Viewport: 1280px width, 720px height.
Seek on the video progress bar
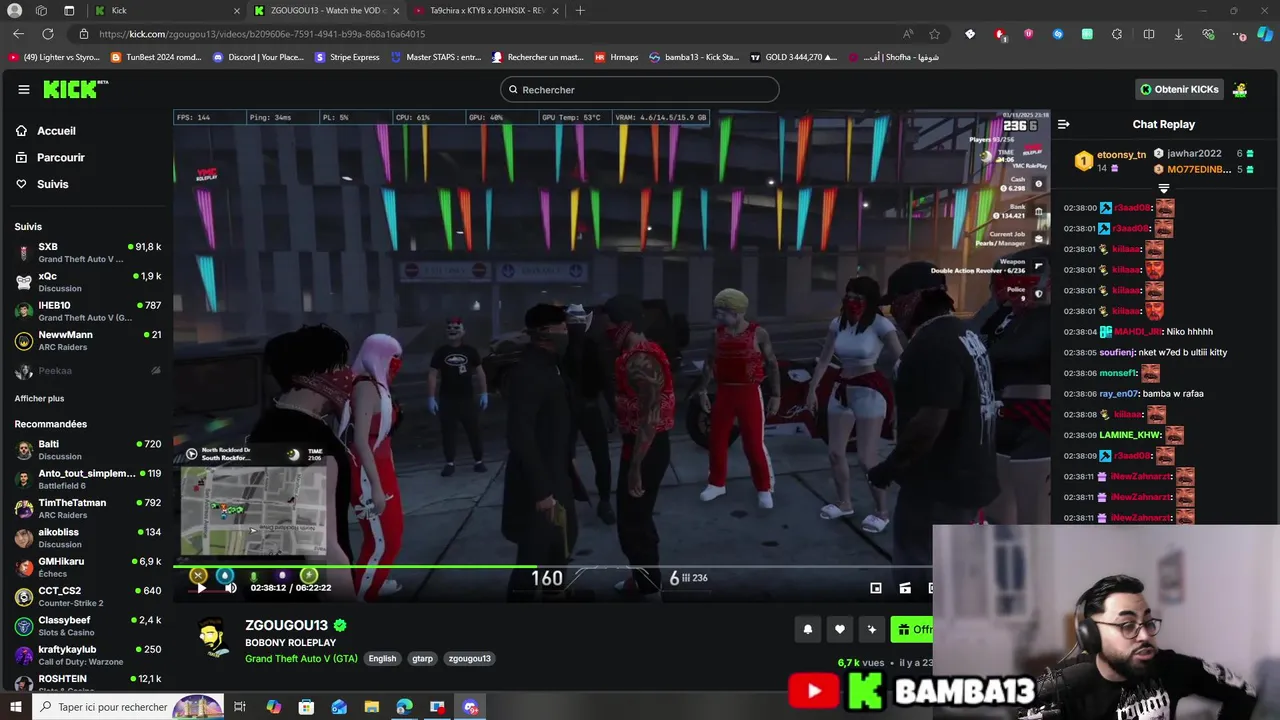(x=612, y=567)
